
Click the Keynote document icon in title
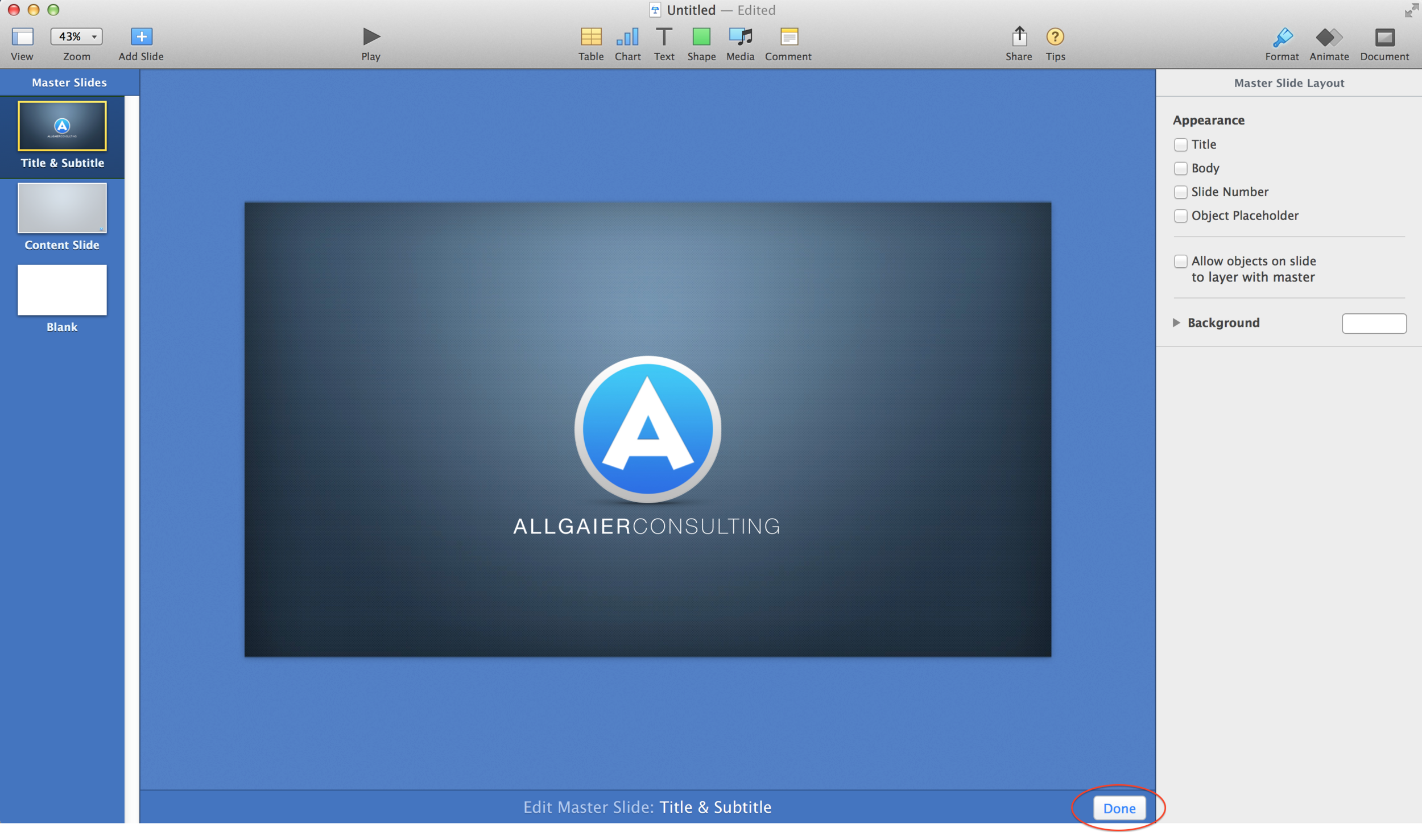pyautogui.click(x=655, y=10)
